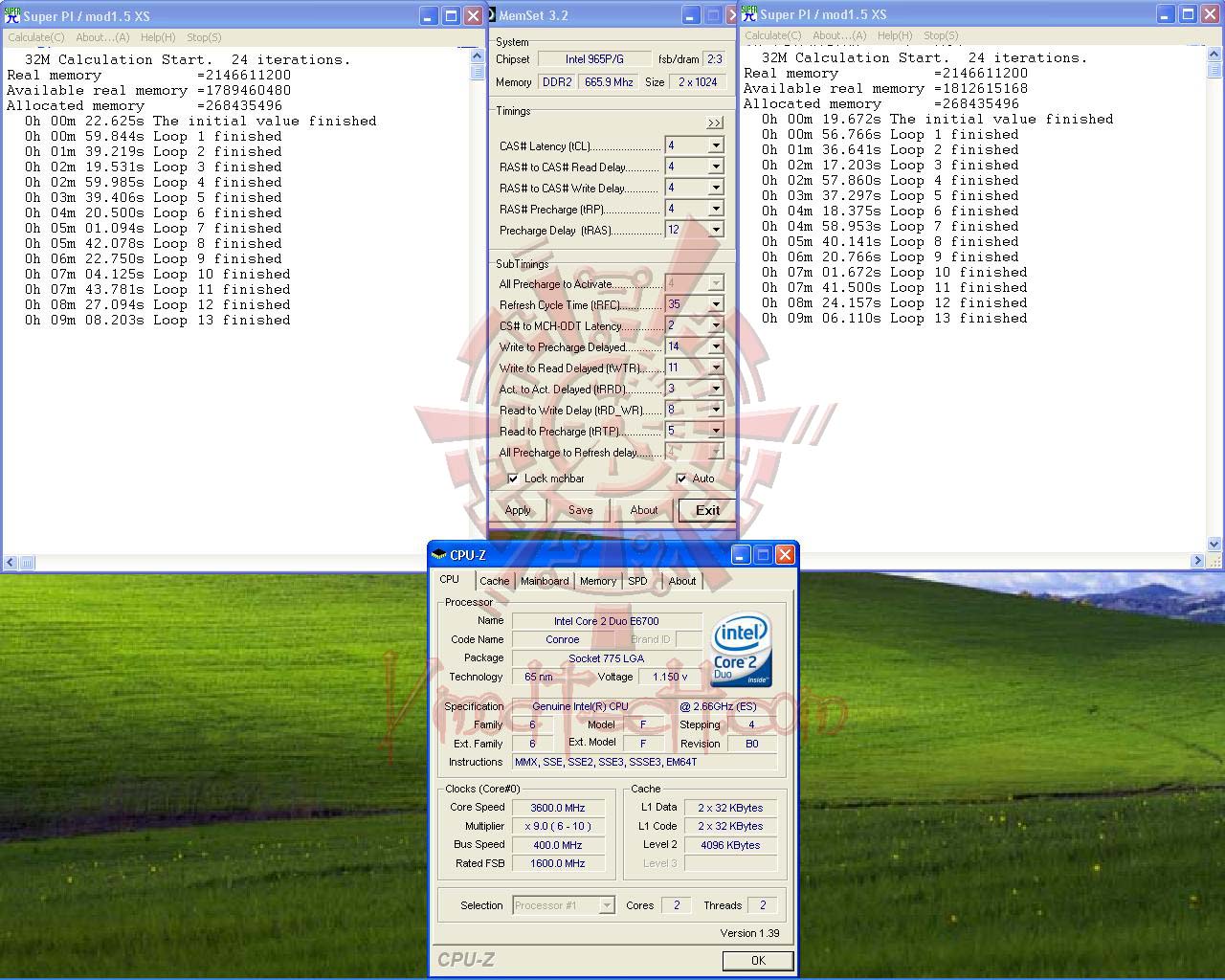Open Stop(S) menu in left Super PI window
This screenshot has height=980, width=1225.
coord(204,37)
